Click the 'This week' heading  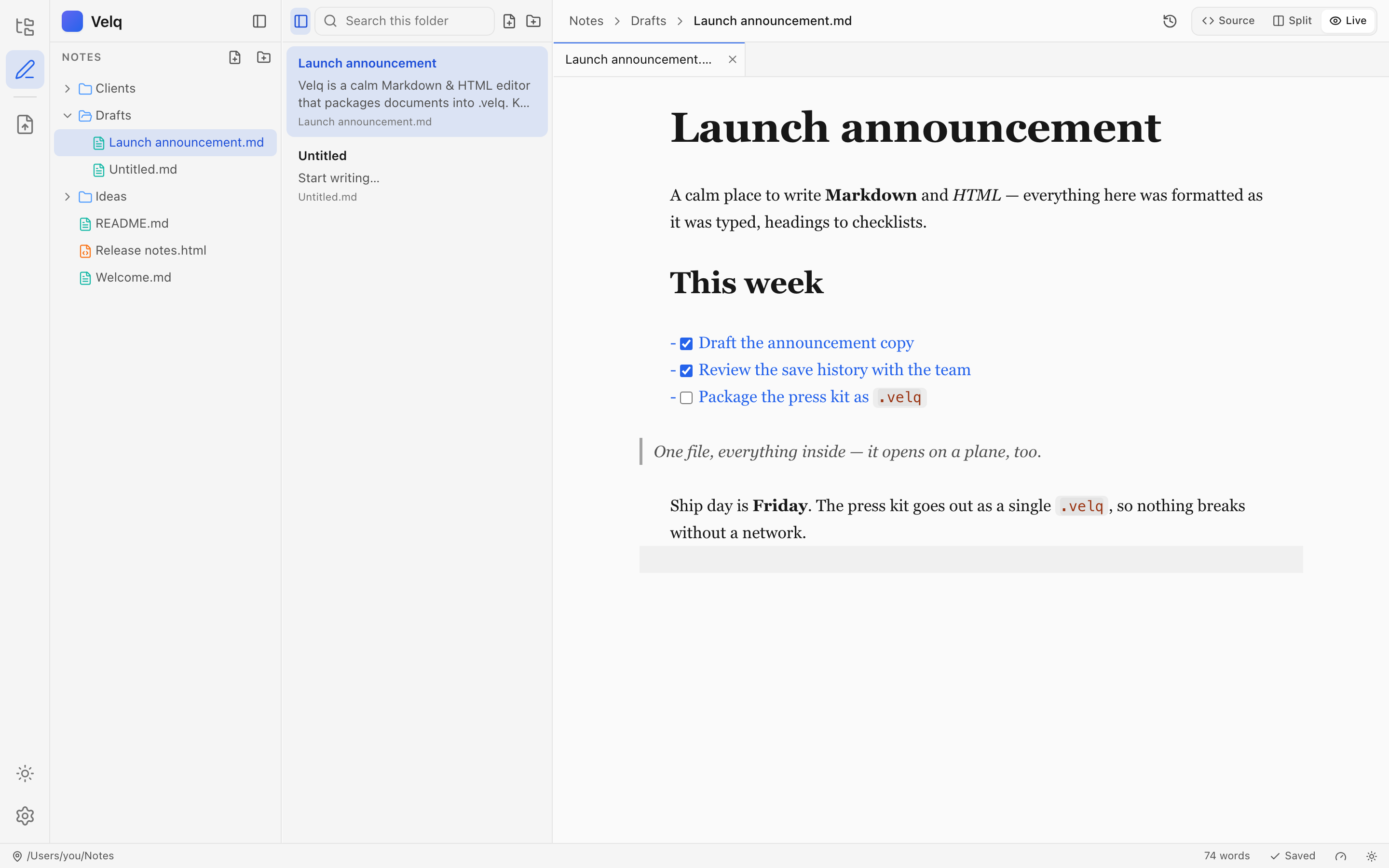pyautogui.click(x=747, y=283)
